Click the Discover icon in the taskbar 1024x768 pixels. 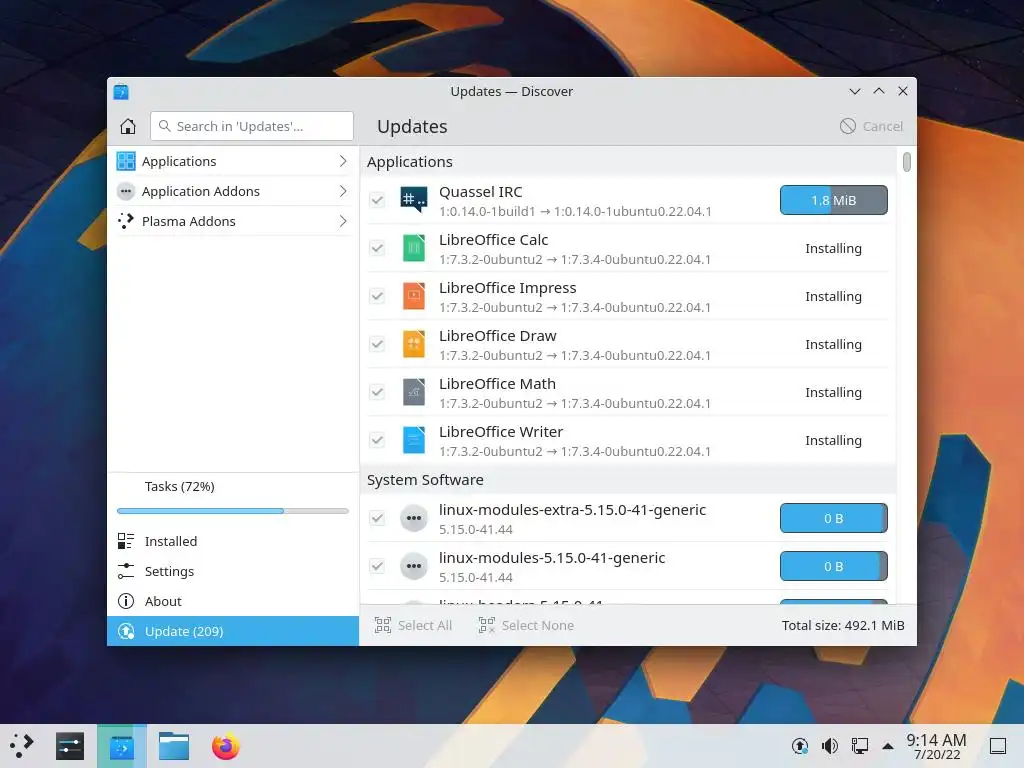point(121,746)
